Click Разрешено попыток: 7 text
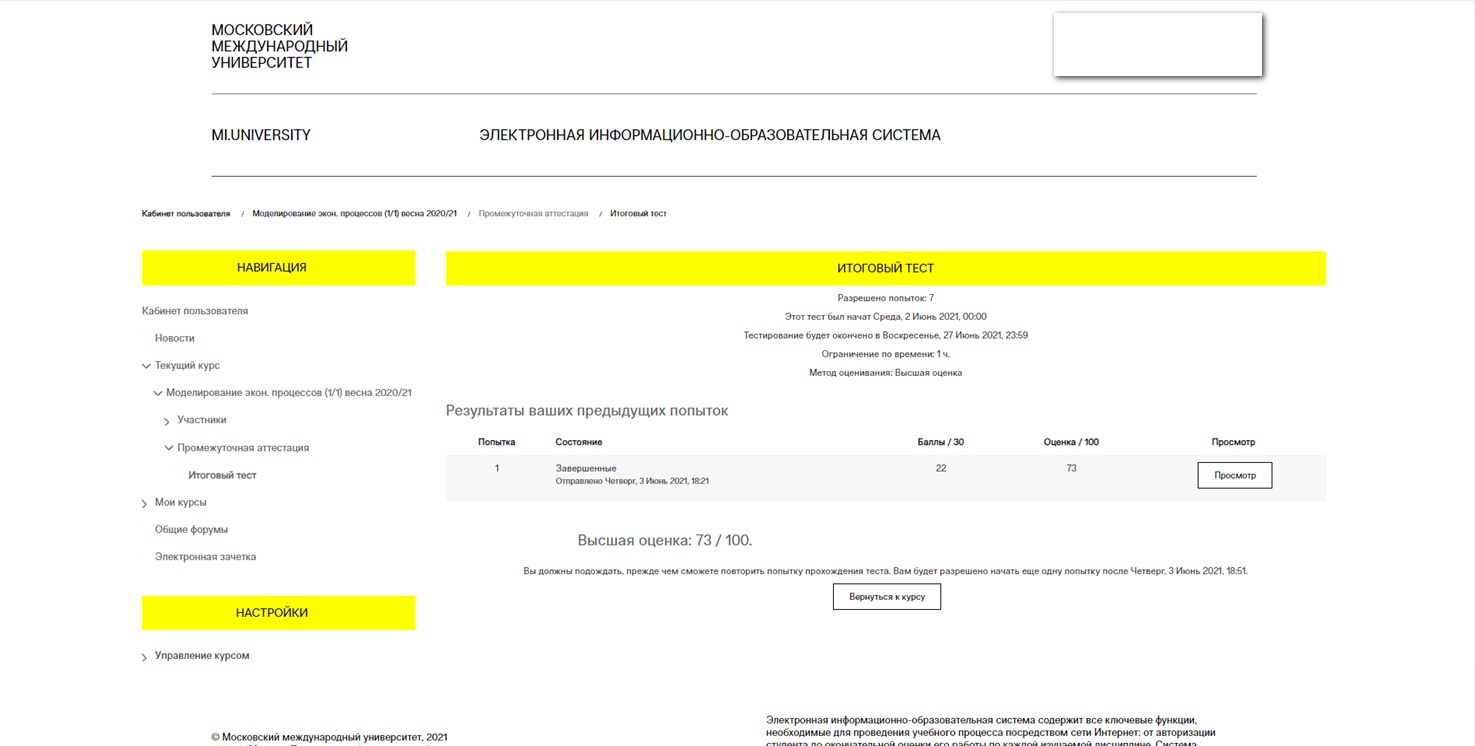The image size is (1475, 746). click(886, 298)
